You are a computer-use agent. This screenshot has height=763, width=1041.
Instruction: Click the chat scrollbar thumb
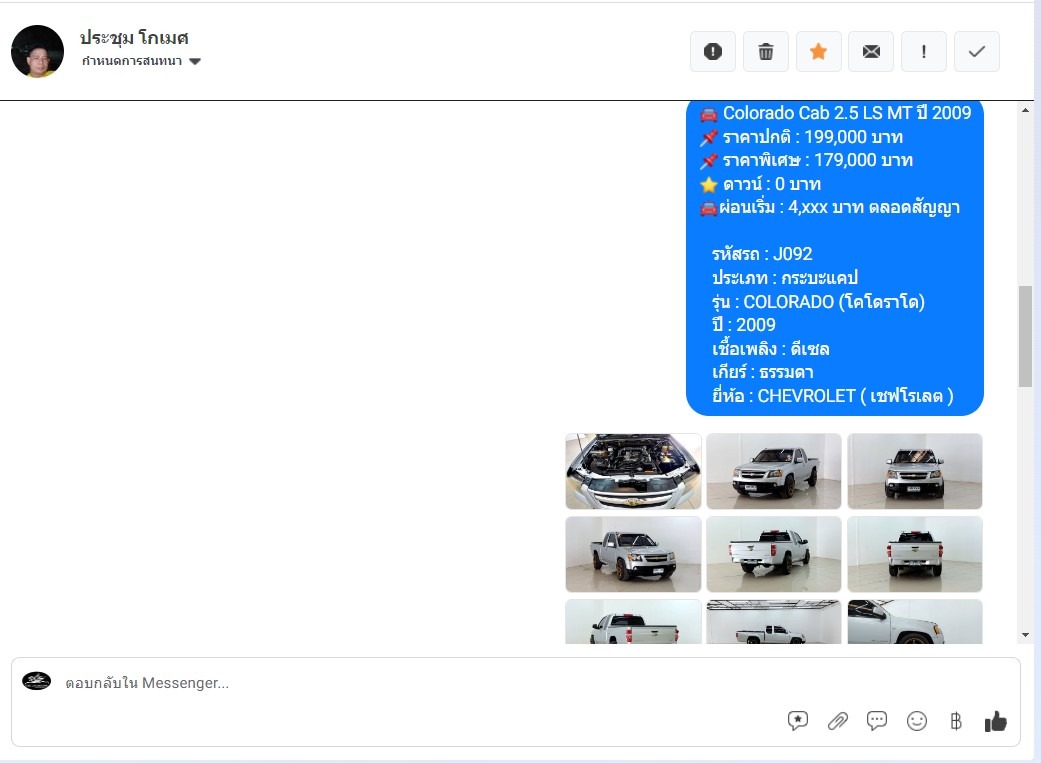[1026, 336]
